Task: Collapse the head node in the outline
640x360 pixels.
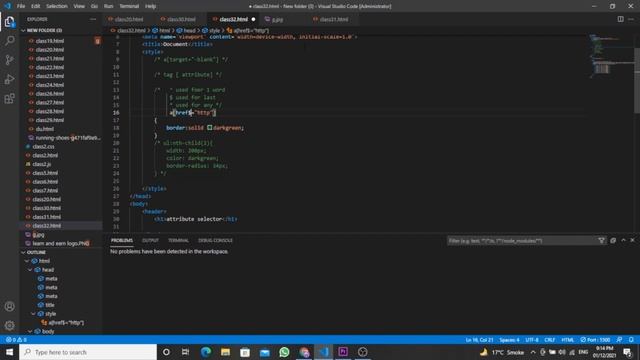Action: 31,270
